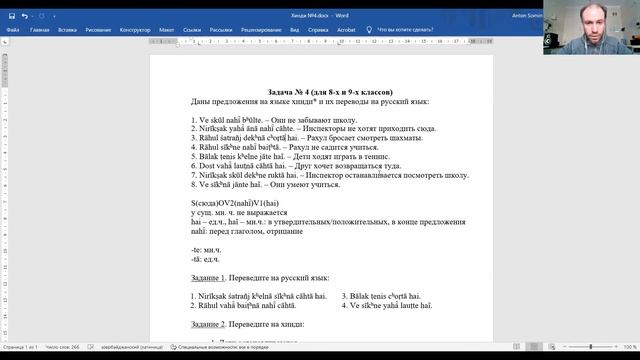
Task: Click the title 'Задача № 4 (для 8-х и 9-х классов)'
Action: (x=330, y=92)
